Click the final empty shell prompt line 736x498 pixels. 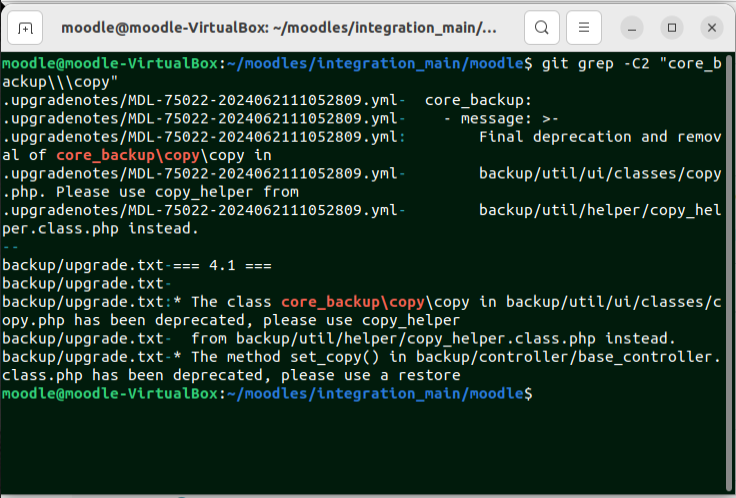pos(268,393)
